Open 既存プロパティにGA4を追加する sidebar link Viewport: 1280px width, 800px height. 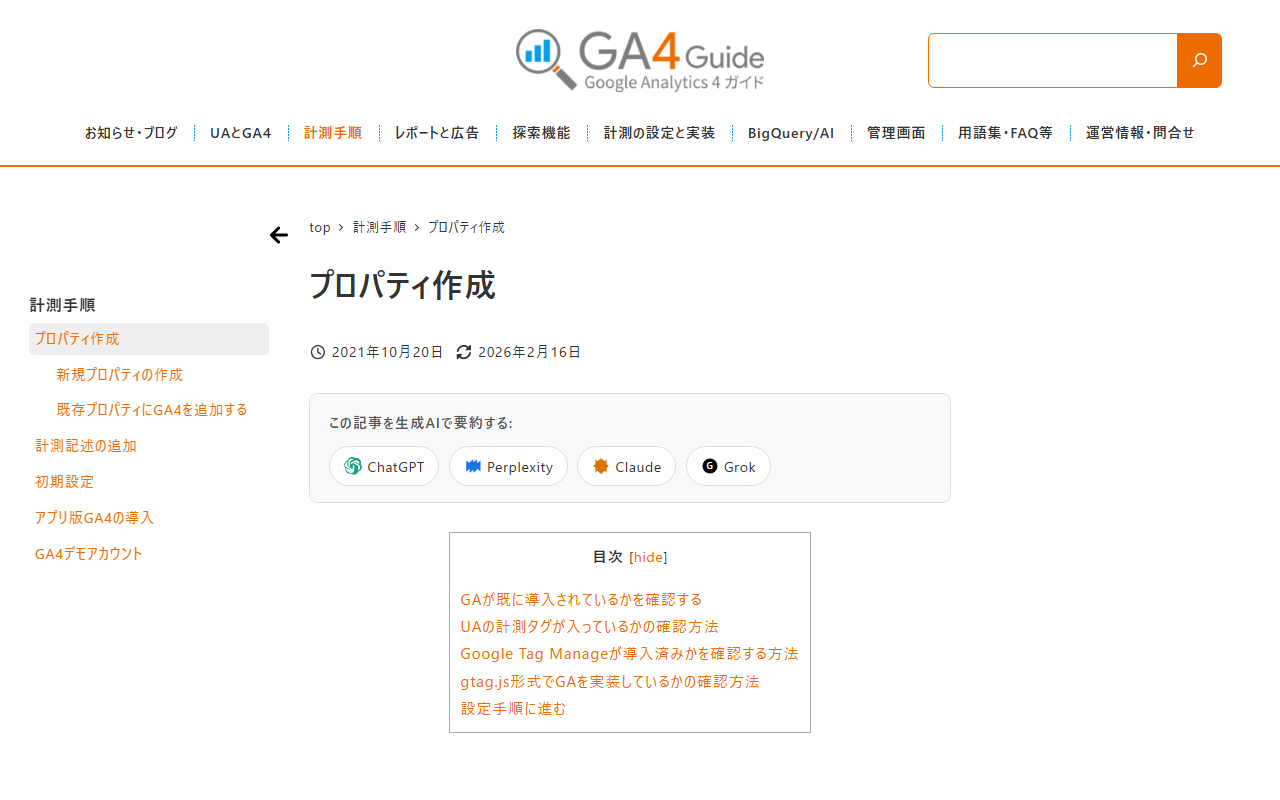(x=152, y=410)
